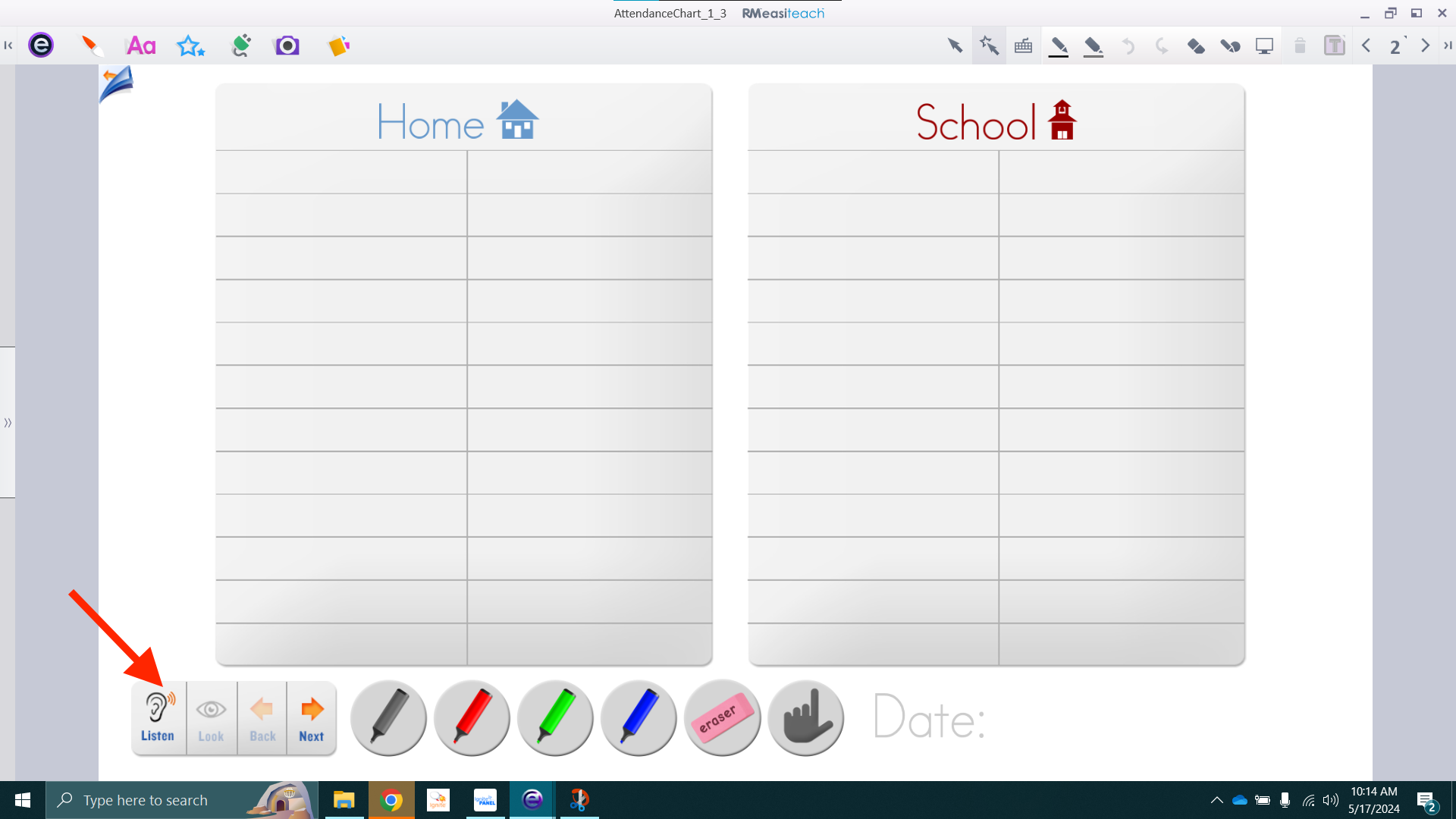This screenshot has height=819, width=1456.
Task: Collapse the right toolbar end arrow
Action: coord(1448,45)
